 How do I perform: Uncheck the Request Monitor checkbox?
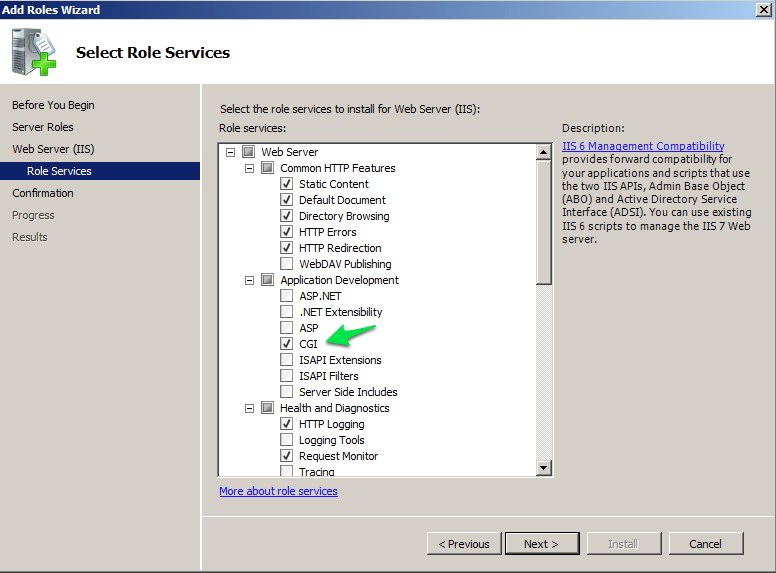click(x=287, y=455)
